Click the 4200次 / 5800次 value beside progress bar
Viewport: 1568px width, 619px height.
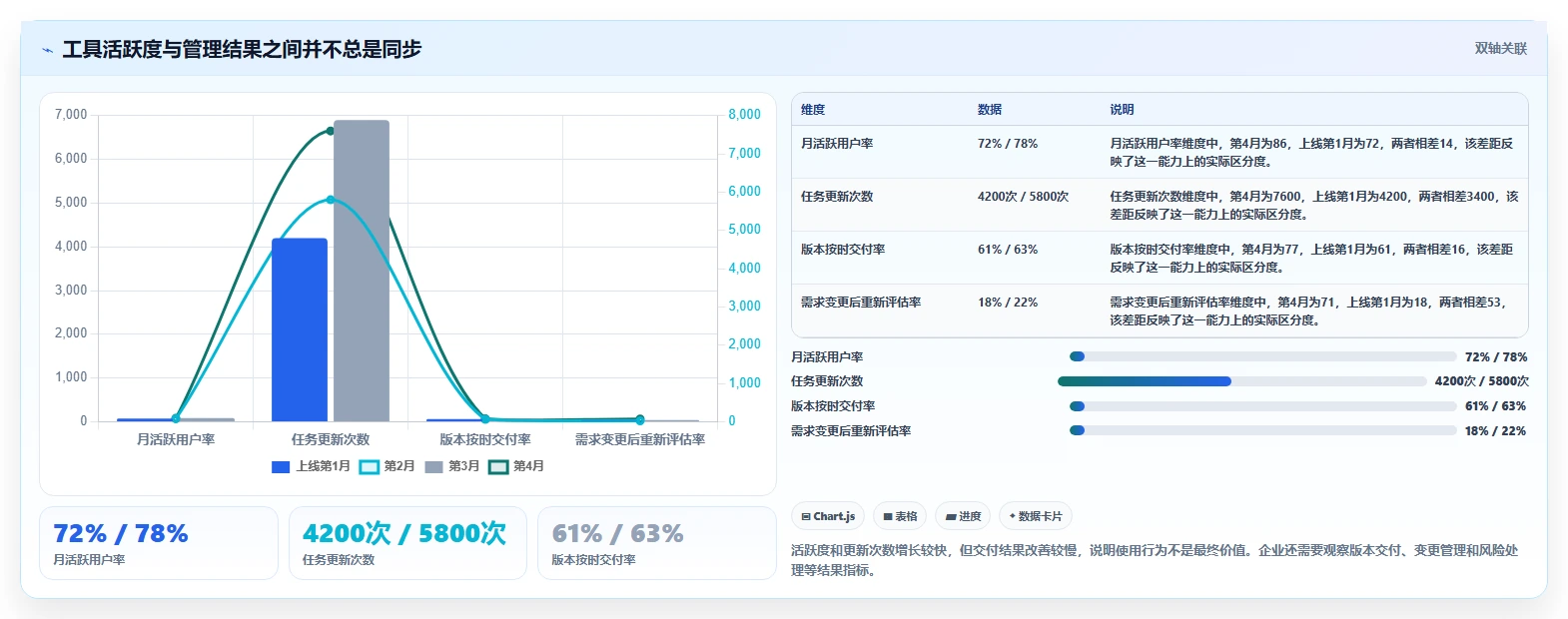1482,381
